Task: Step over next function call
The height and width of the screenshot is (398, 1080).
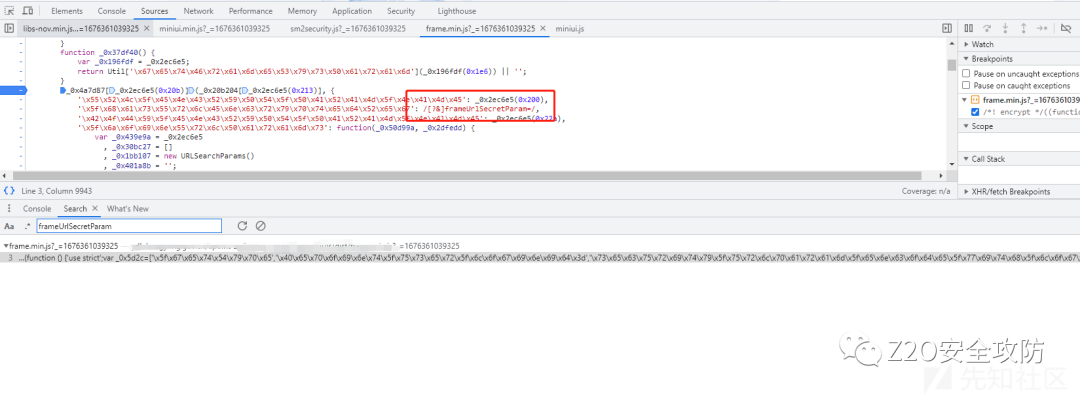Action: [987, 28]
